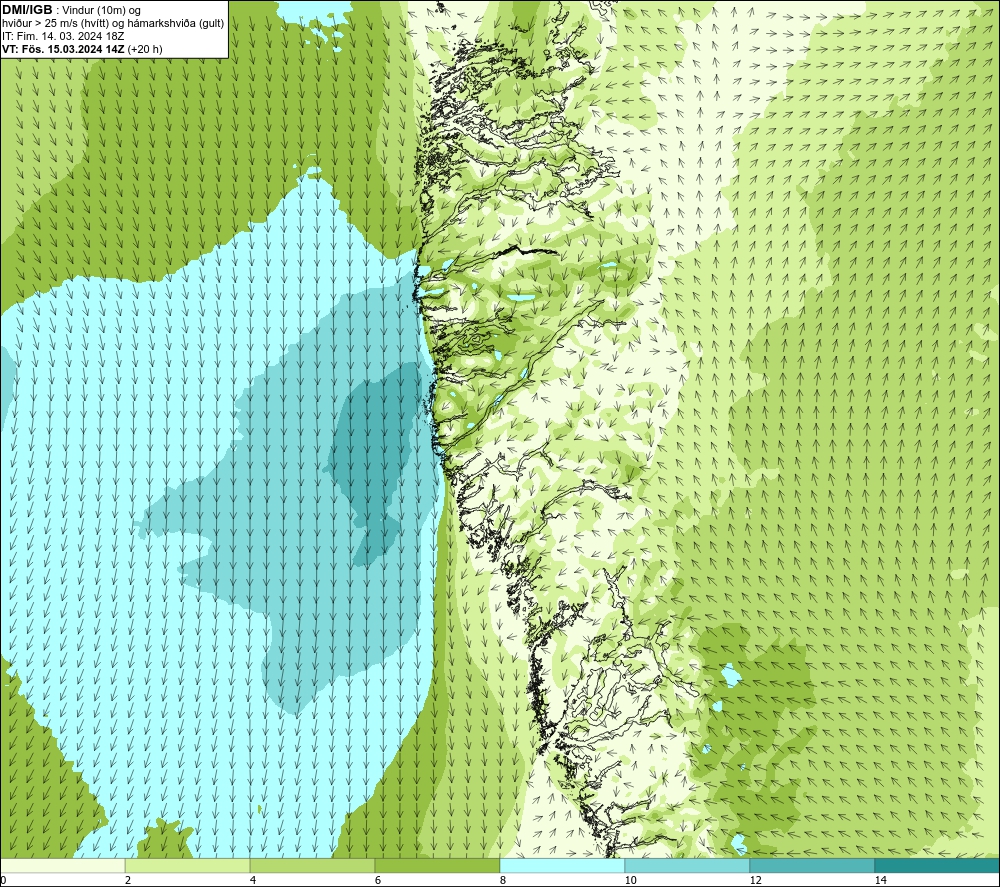Click the 'DMI/IGB' title text
This screenshot has height=887, width=1000.
coord(27,10)
